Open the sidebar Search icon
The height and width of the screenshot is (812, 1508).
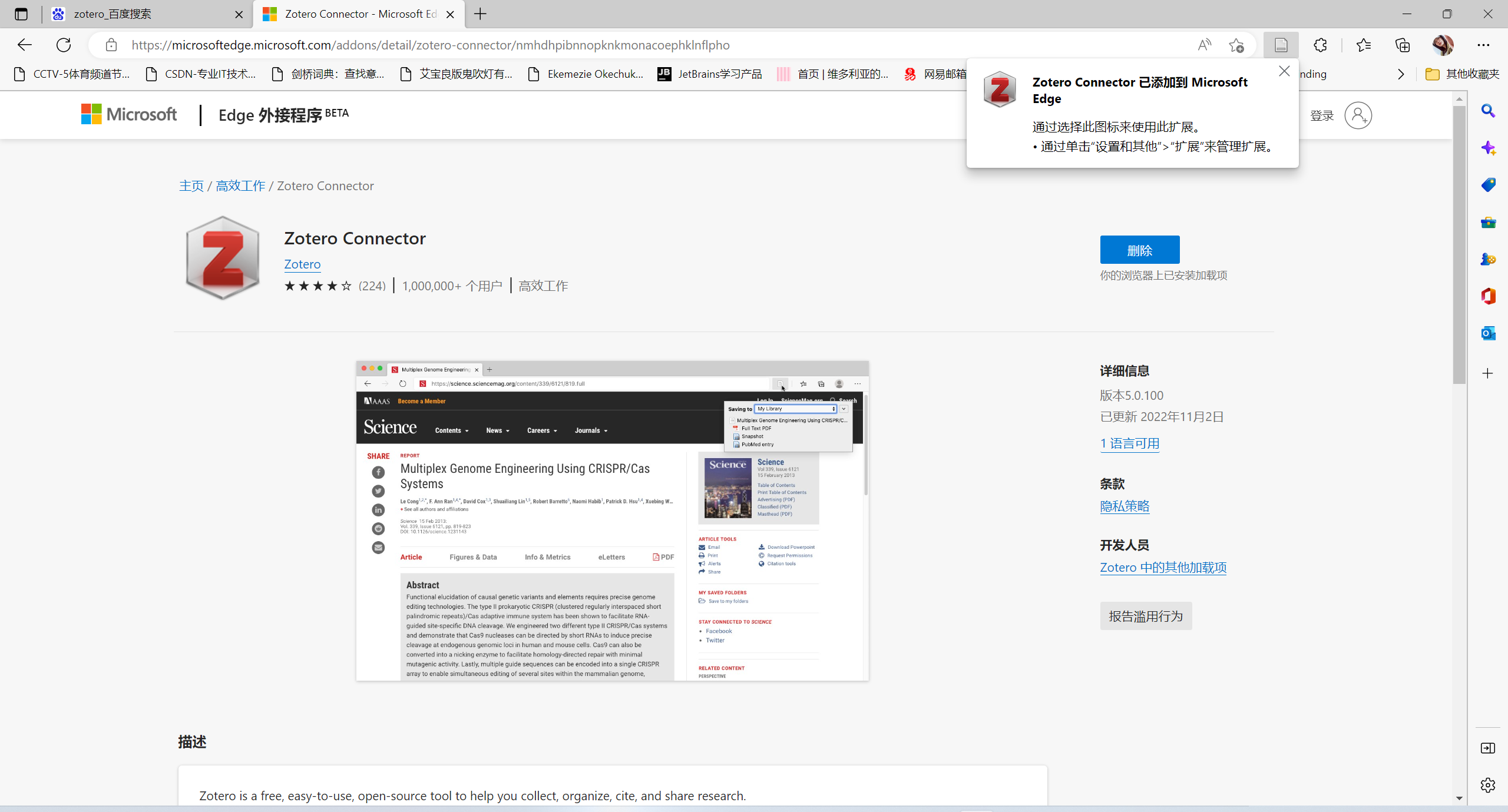click(x=1488, y=111)
